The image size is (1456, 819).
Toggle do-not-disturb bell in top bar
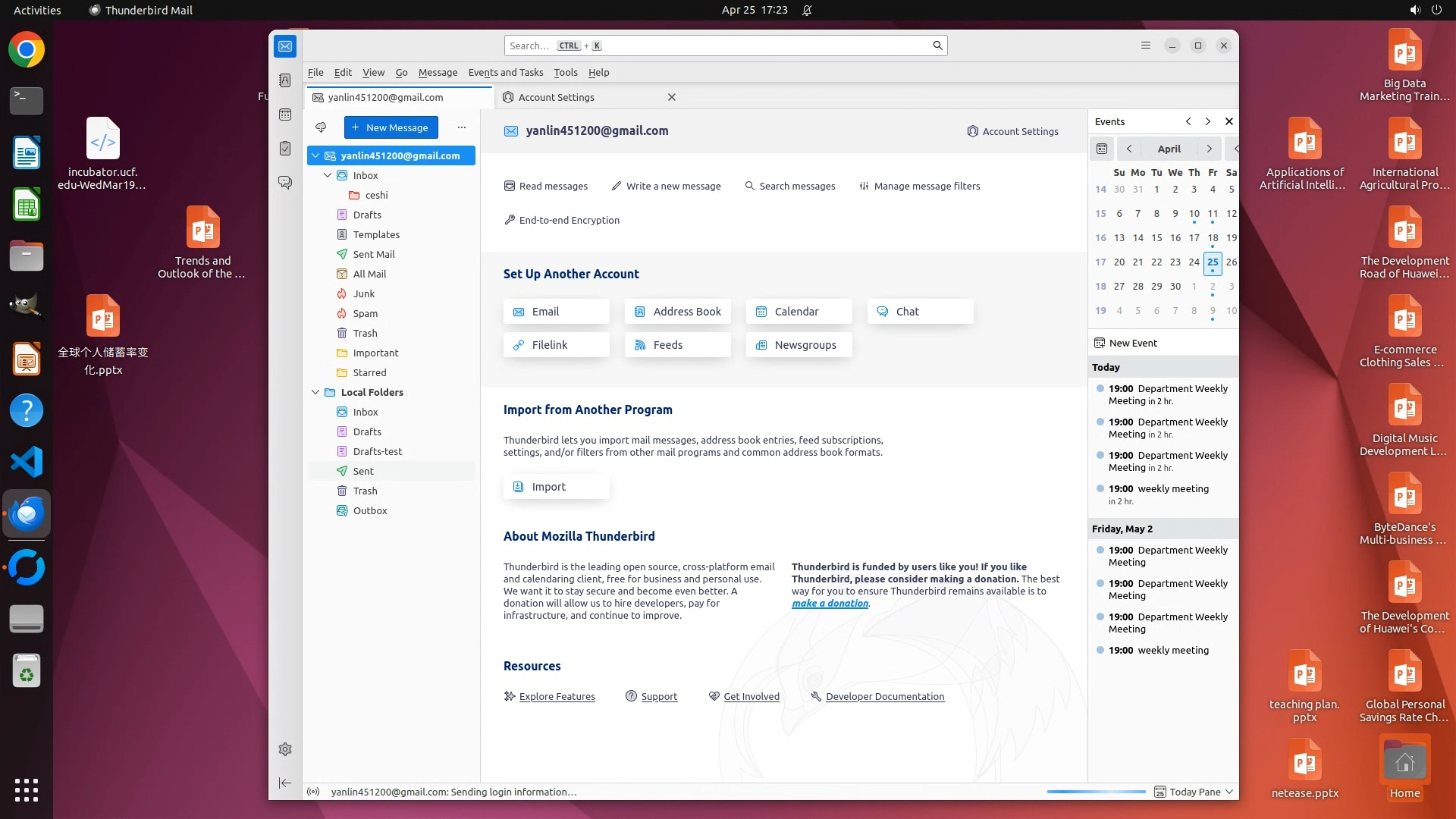click(808, 11)
